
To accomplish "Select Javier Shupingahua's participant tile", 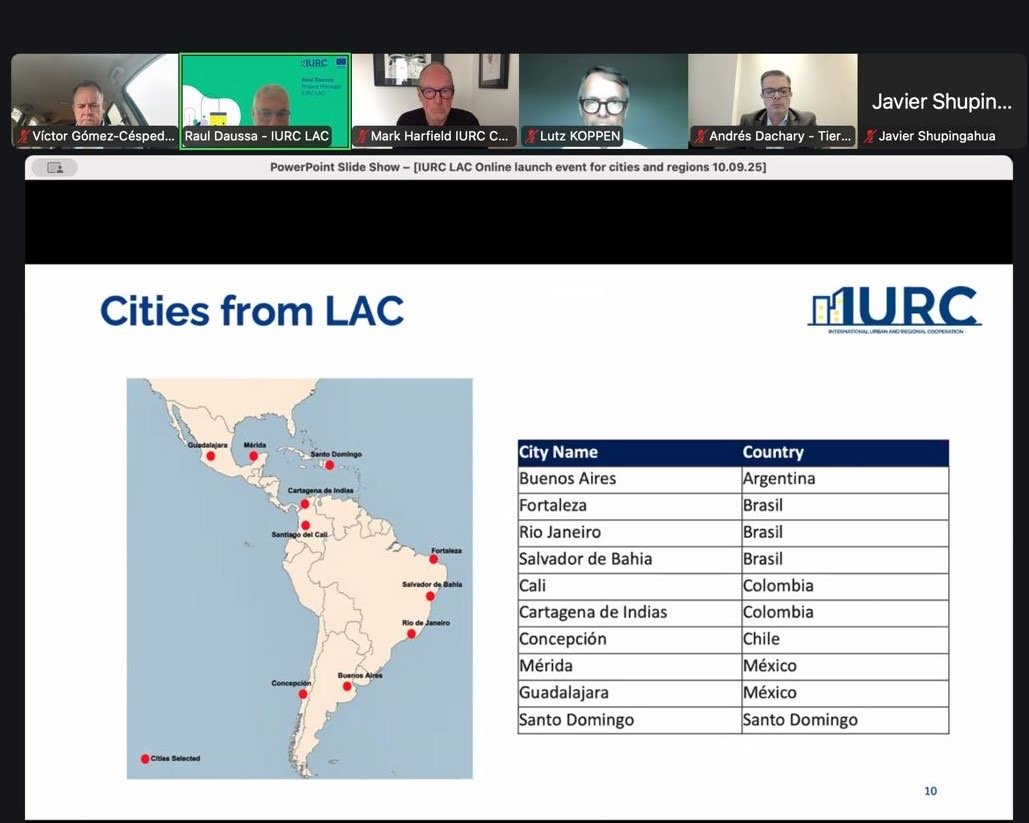I will coord(942,100).
